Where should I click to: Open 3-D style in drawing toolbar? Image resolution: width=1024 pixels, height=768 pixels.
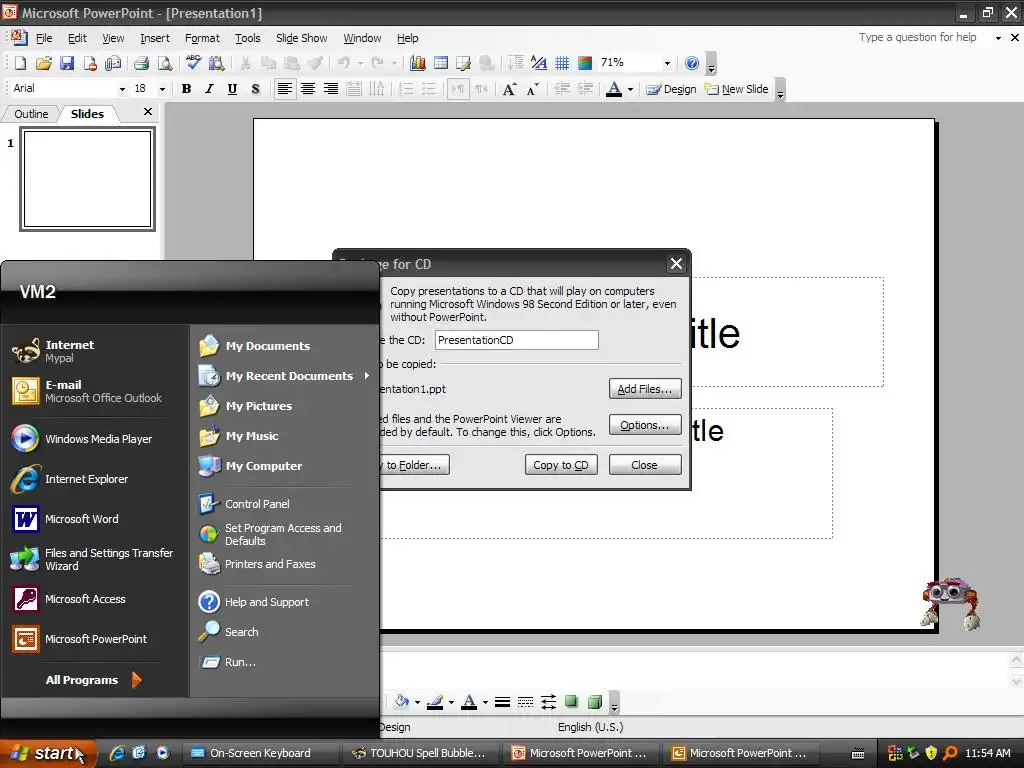click(594, 702)
